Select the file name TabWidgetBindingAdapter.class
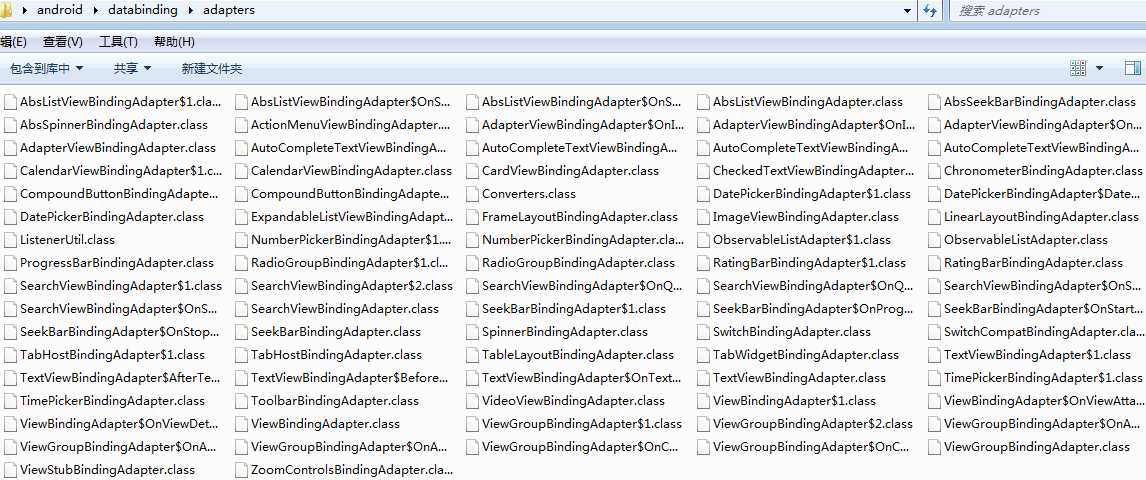This screenshot has width=1146, height=480. click(x=806, y=355)
